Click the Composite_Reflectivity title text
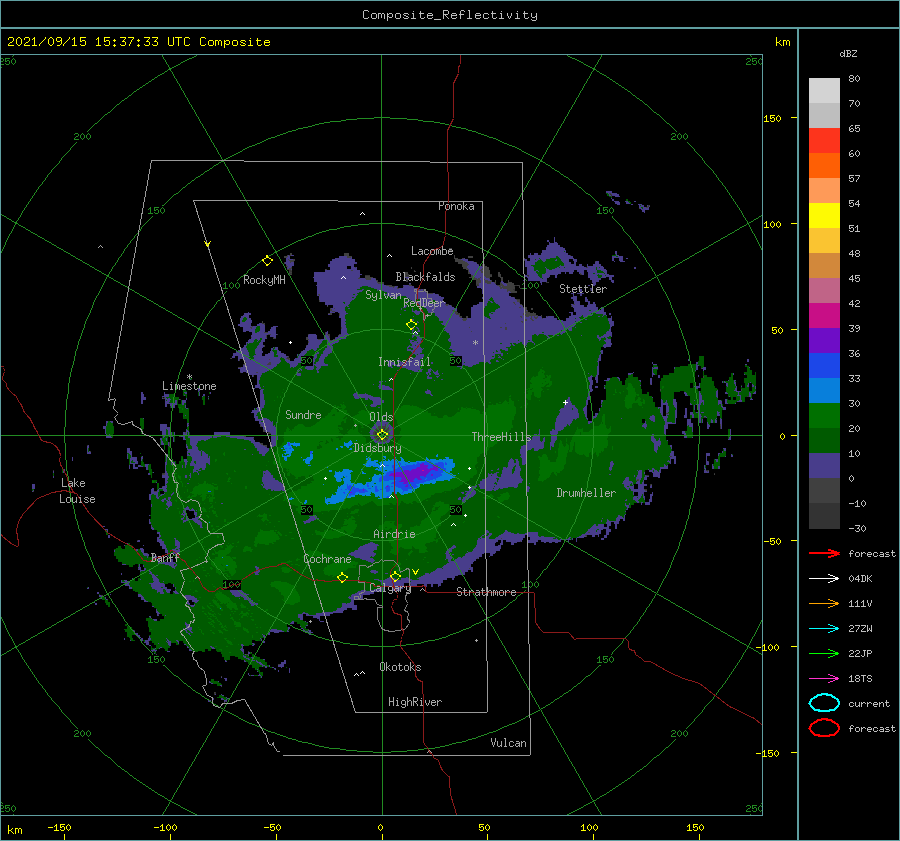900x841 pixels. (450, 15)
